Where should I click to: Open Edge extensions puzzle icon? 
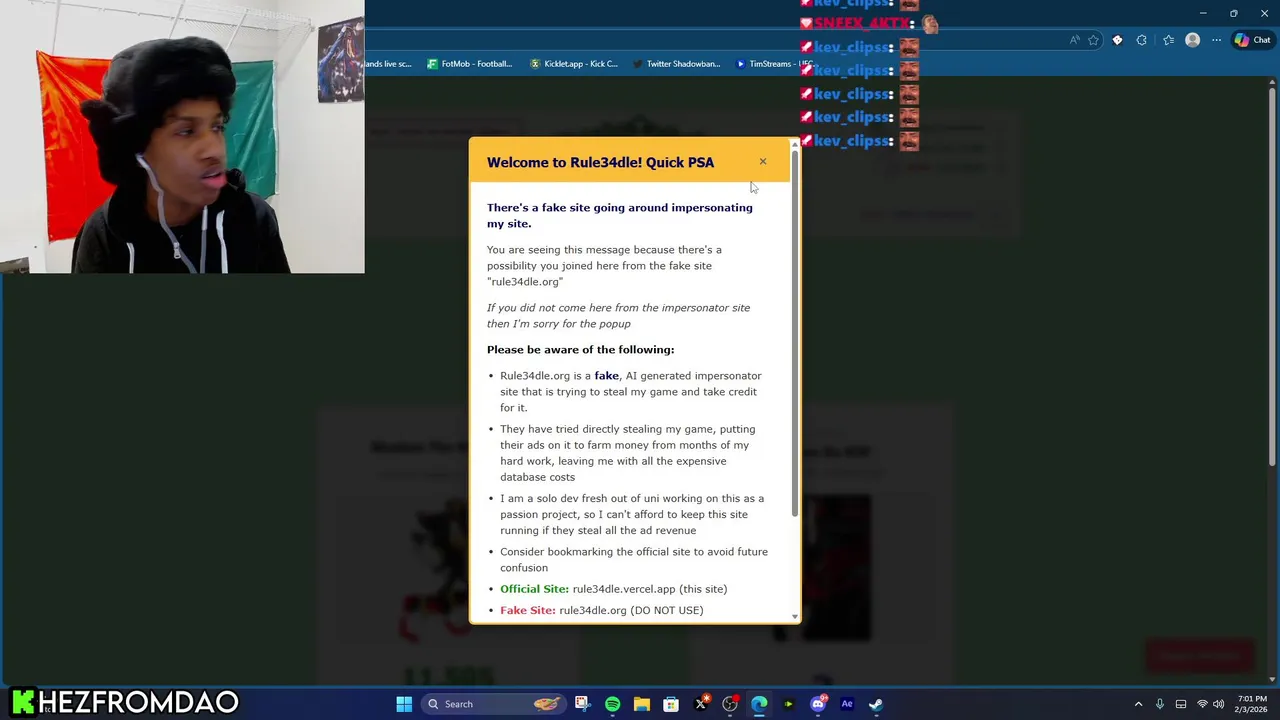tap(1142, 40)
